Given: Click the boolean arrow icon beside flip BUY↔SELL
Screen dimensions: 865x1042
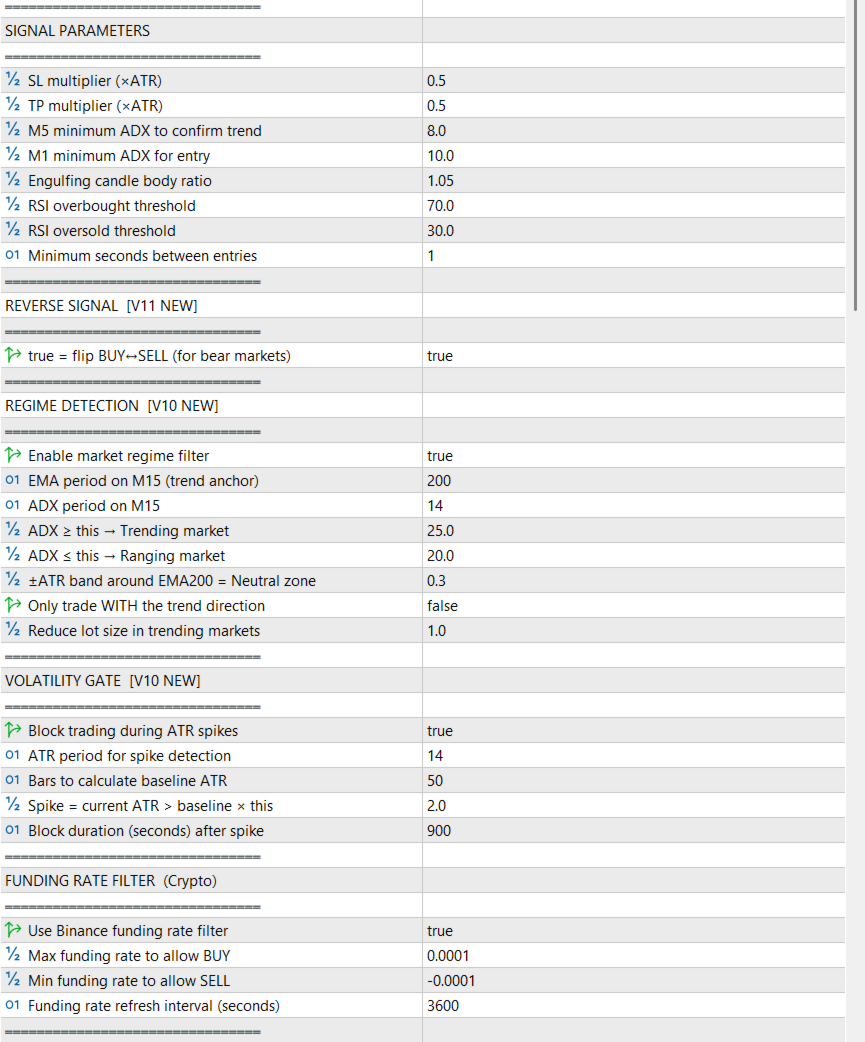Looking at the screenshot, I should point(13,356).
